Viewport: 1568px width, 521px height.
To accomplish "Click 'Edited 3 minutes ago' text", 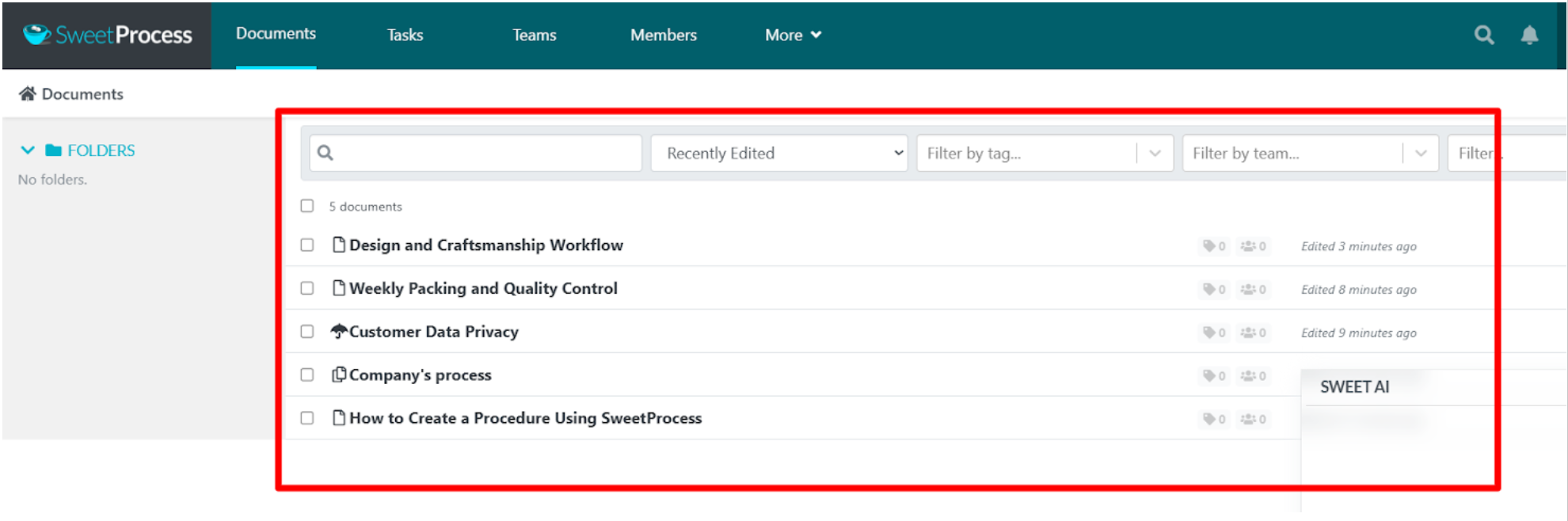I will tap(1359, 246).
